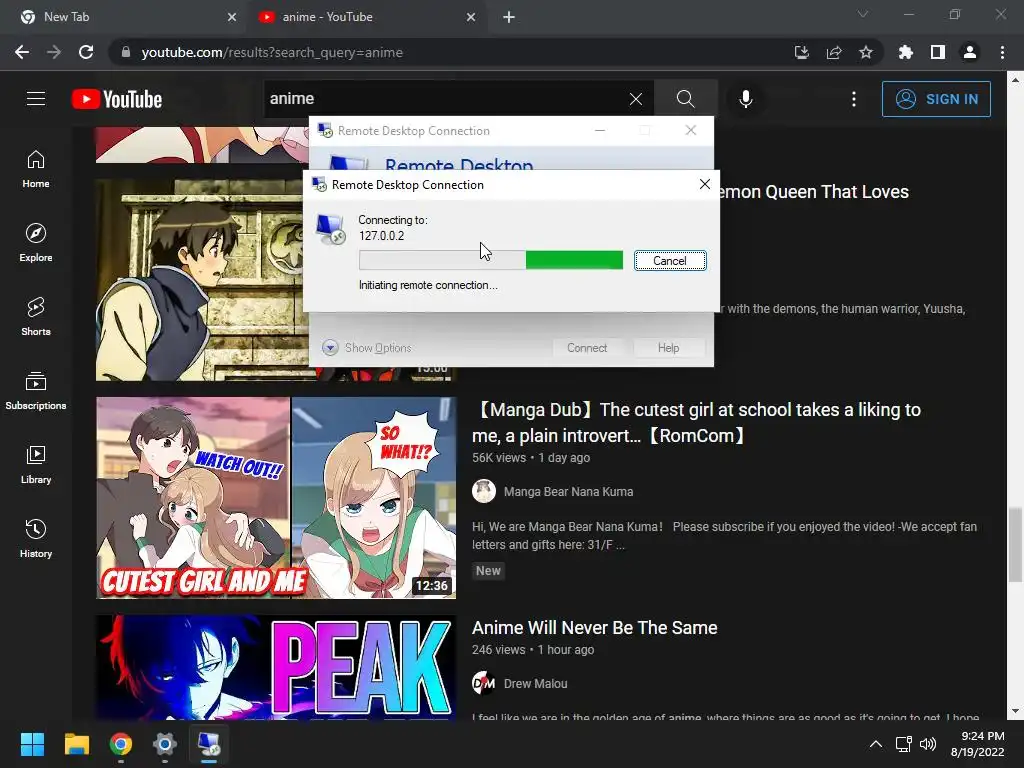The image size is (1024, 768).
Task: Clear the anime search query
Action: pos(635,99)
